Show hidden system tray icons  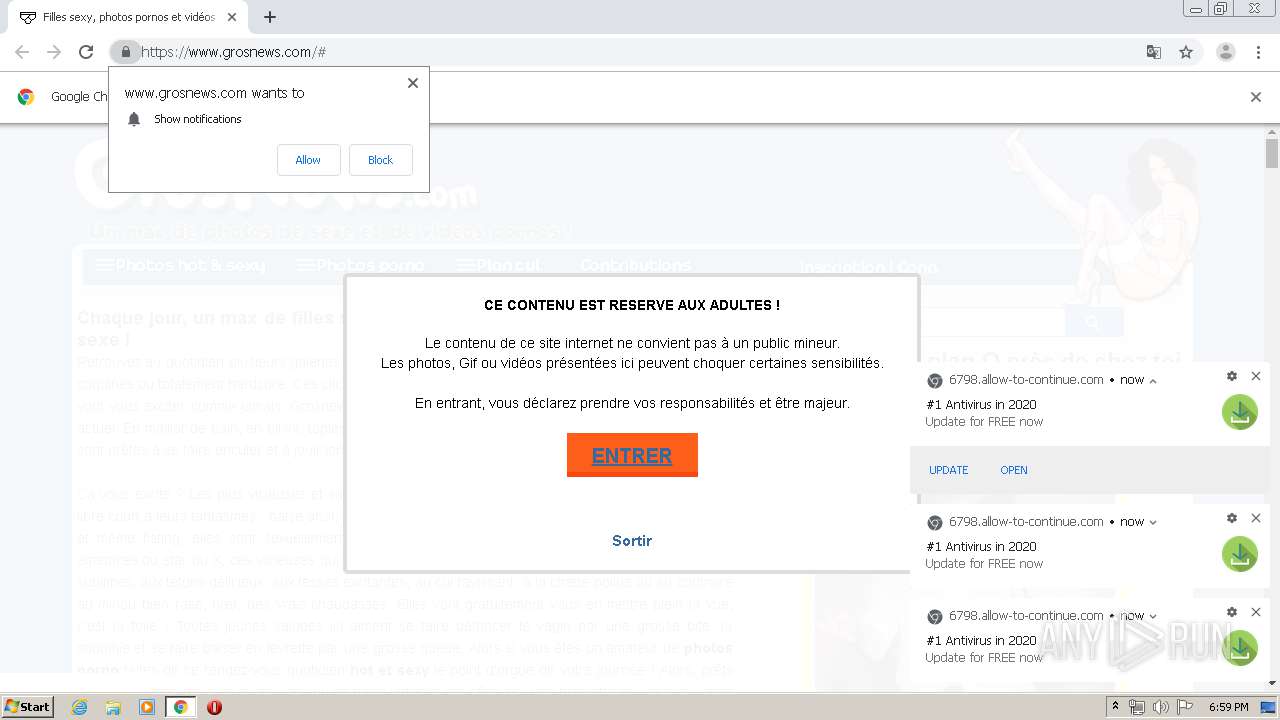(x=1115, y=707)
